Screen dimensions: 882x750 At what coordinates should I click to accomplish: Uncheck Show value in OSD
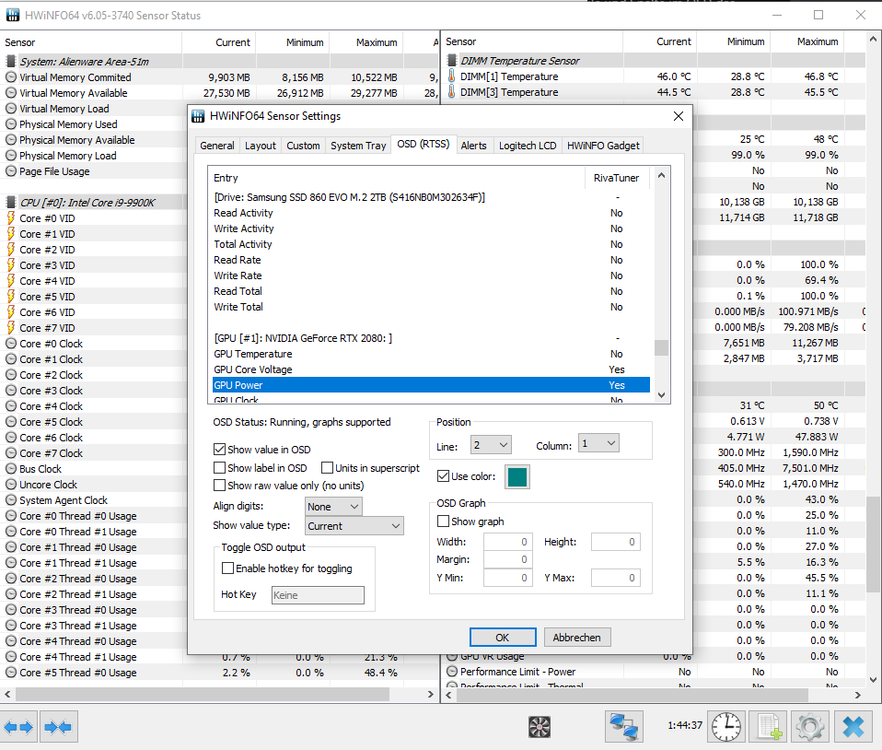[x=220, y=450]
